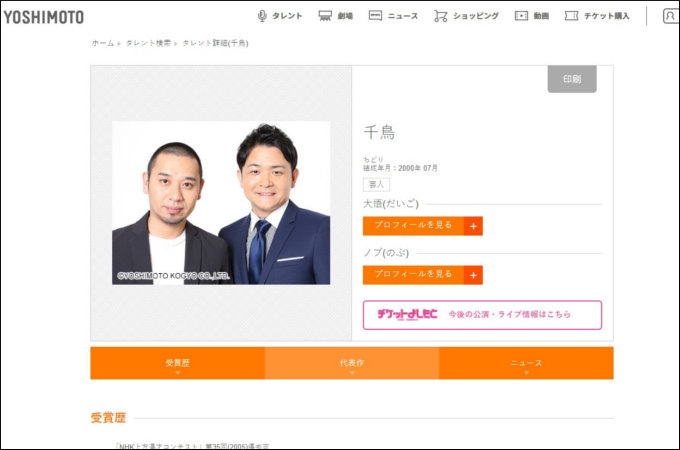This screenshot has height=450, width=680.
Task: Click the microphone icon beside タレント
Action: coord(262,16)
